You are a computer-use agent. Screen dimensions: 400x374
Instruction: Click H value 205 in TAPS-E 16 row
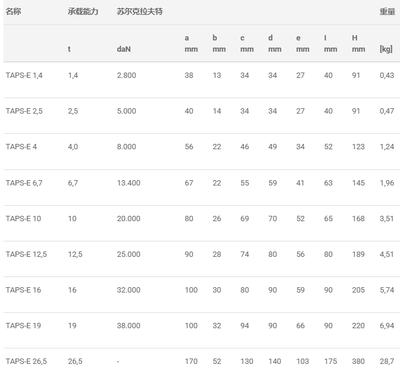tap(358, 290)
